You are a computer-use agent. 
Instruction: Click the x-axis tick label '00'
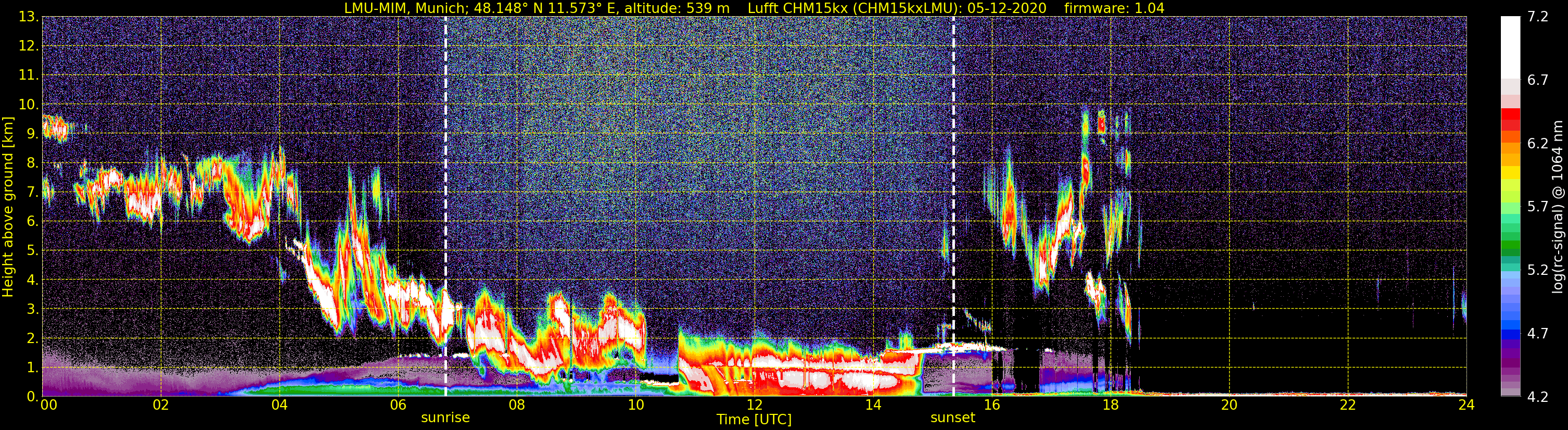tap(49, 406)
